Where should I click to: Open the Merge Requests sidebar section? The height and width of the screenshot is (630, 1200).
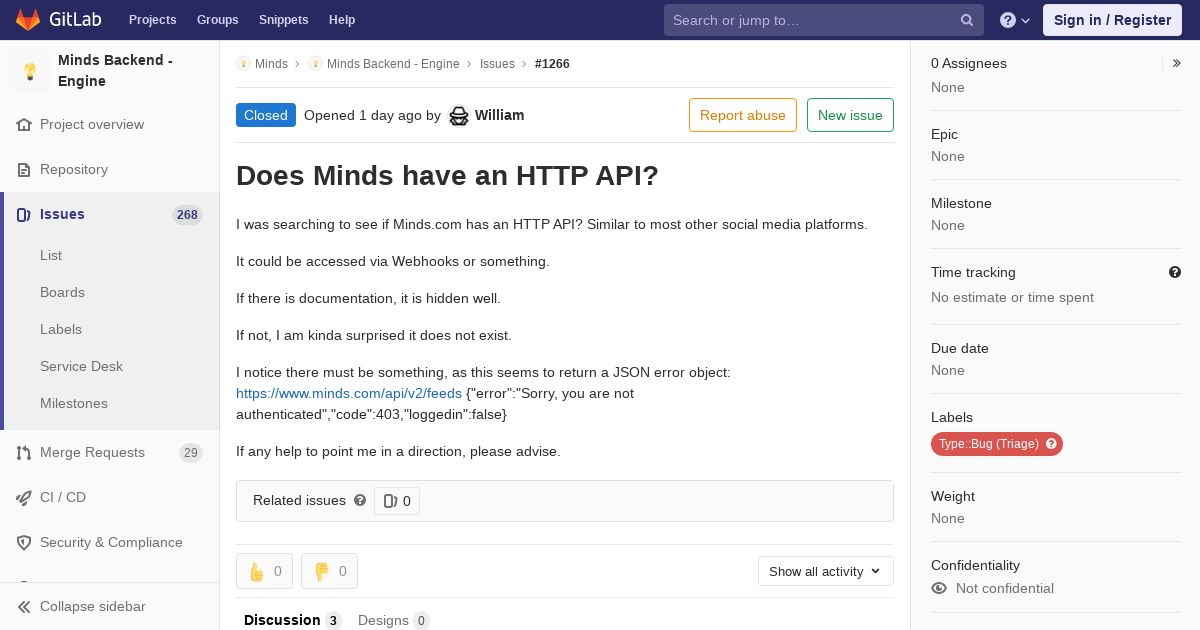(x=92, y=452)
